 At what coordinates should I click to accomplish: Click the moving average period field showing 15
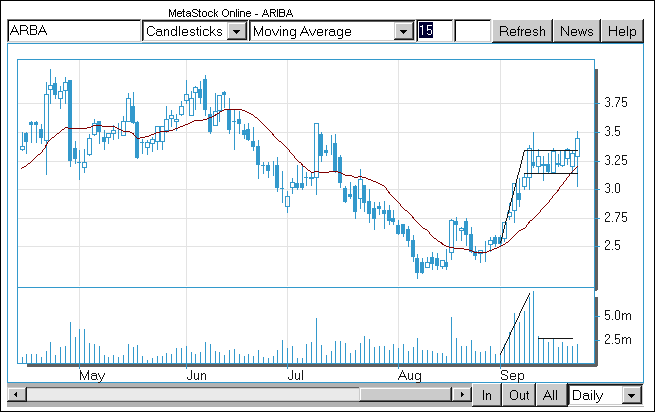[435, 31]
